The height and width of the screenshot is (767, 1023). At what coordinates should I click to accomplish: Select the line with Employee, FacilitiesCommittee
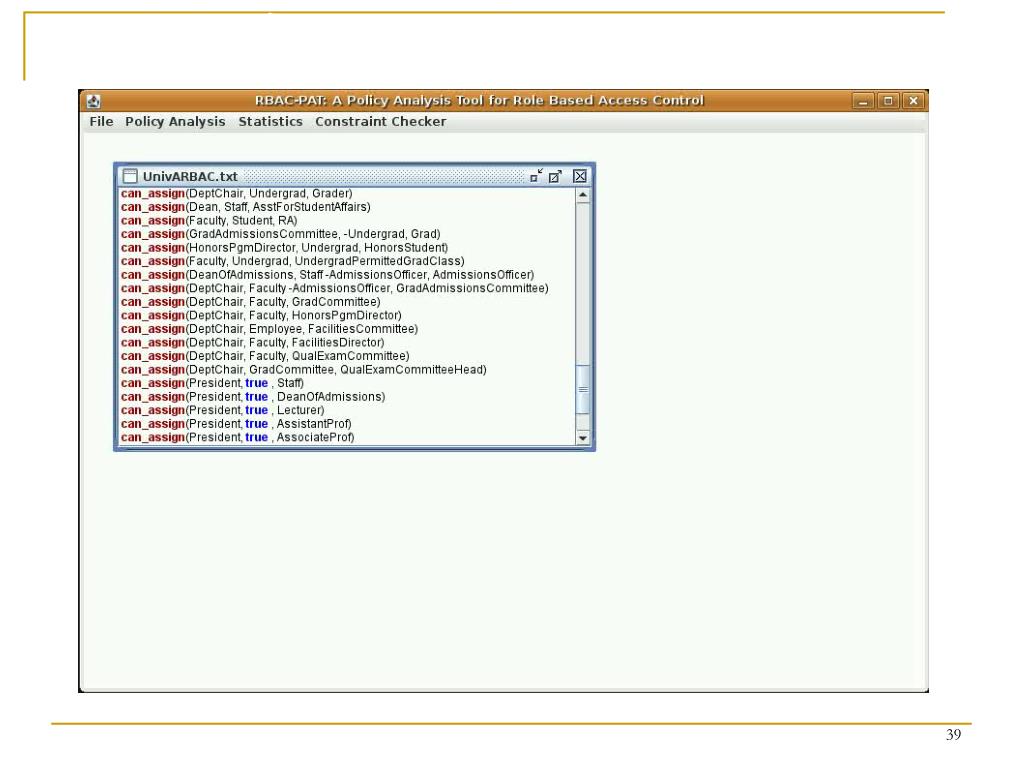269,329
